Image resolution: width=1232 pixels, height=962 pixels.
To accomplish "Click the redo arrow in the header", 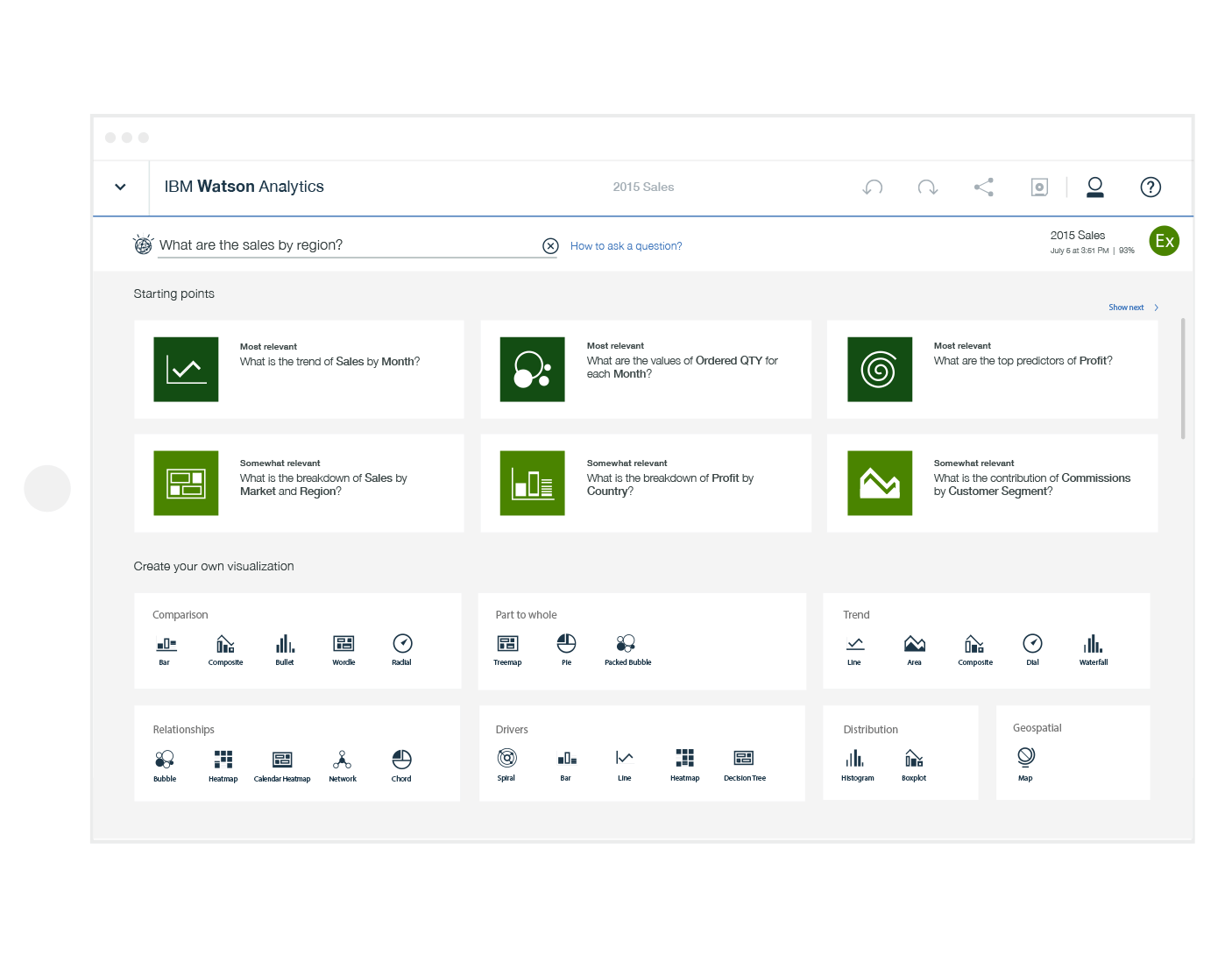I will [927, 187].
